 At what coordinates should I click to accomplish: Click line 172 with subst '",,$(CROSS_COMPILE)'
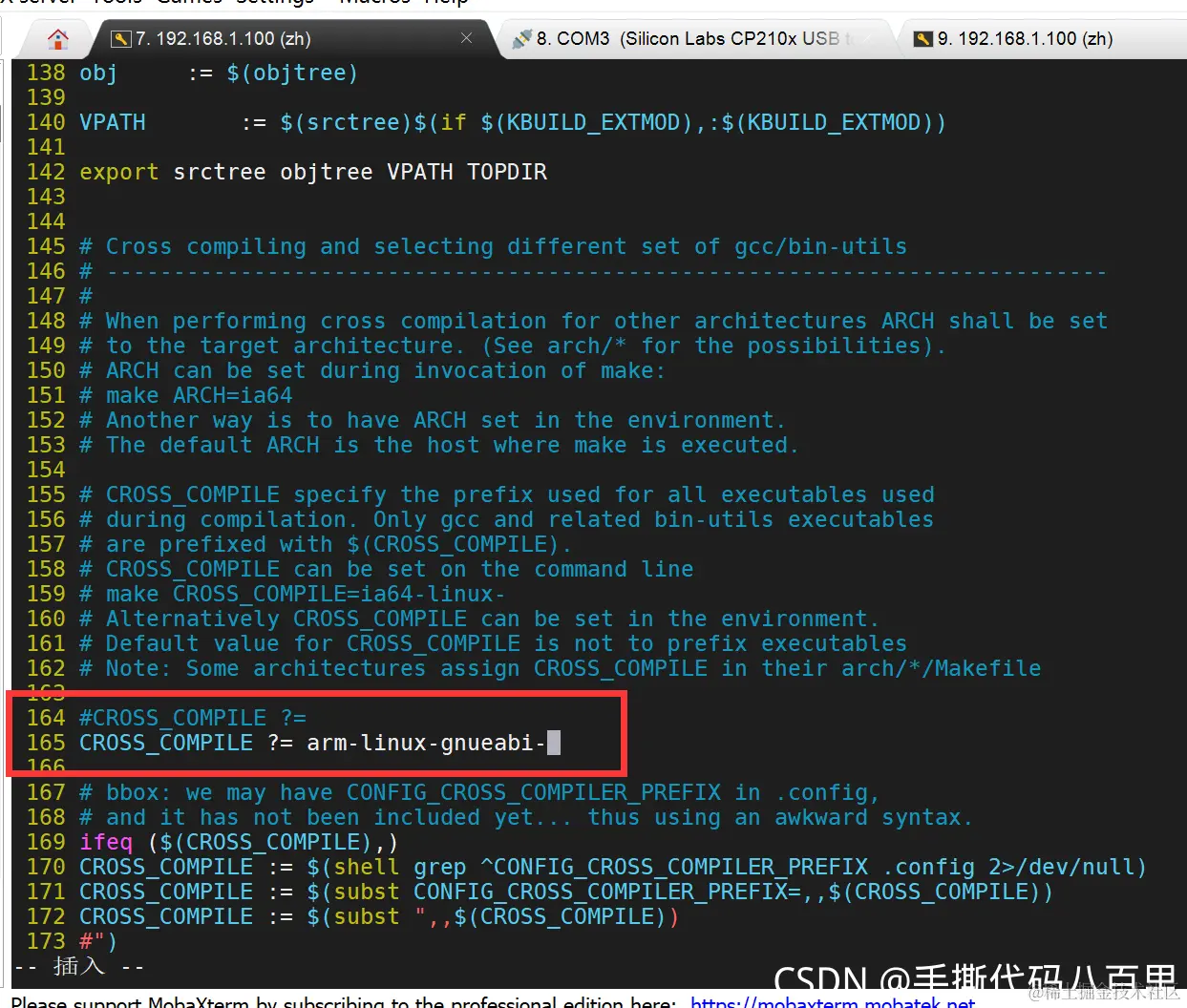point(379,917)
